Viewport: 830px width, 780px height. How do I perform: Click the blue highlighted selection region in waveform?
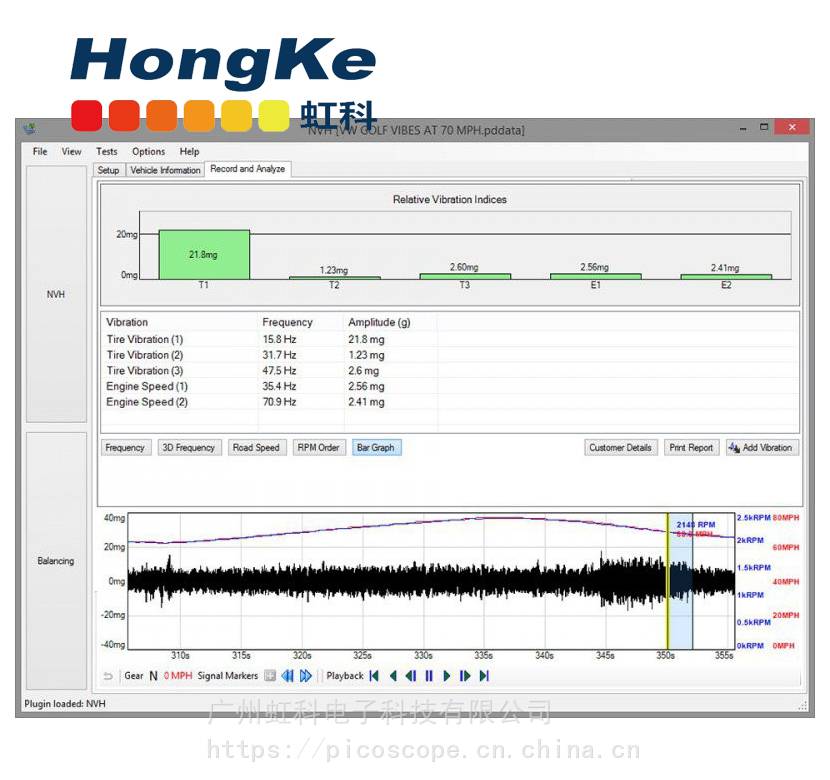tap(681, 581)
